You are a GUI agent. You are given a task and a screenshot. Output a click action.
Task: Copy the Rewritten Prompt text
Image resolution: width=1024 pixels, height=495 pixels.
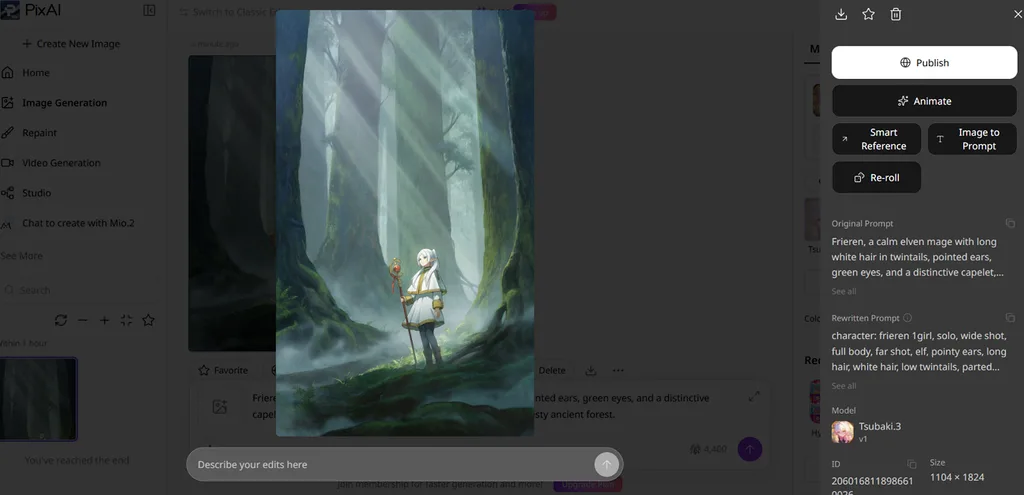[x=1010, y=318]
